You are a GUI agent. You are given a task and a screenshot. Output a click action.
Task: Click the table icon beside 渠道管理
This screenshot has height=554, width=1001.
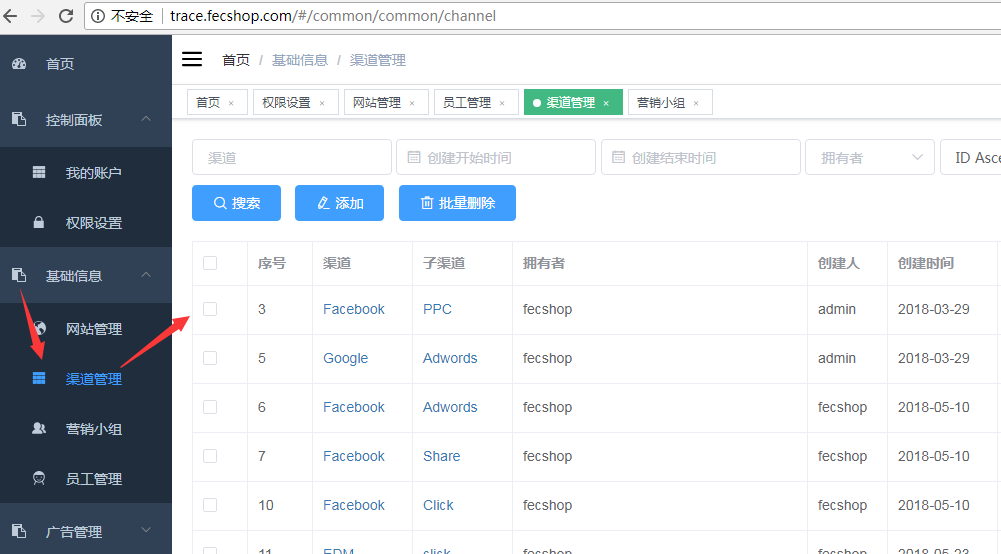(x=39, y=378)
